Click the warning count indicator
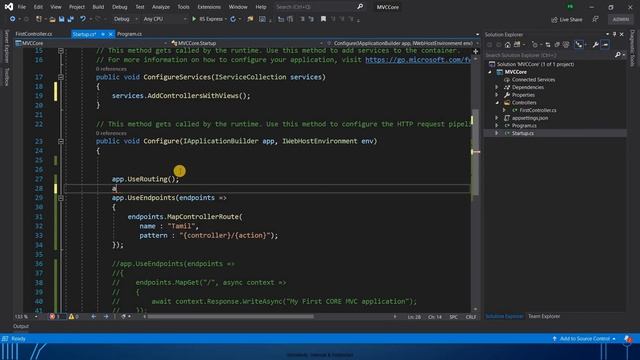Screen dimensions: 640x360 74,317
